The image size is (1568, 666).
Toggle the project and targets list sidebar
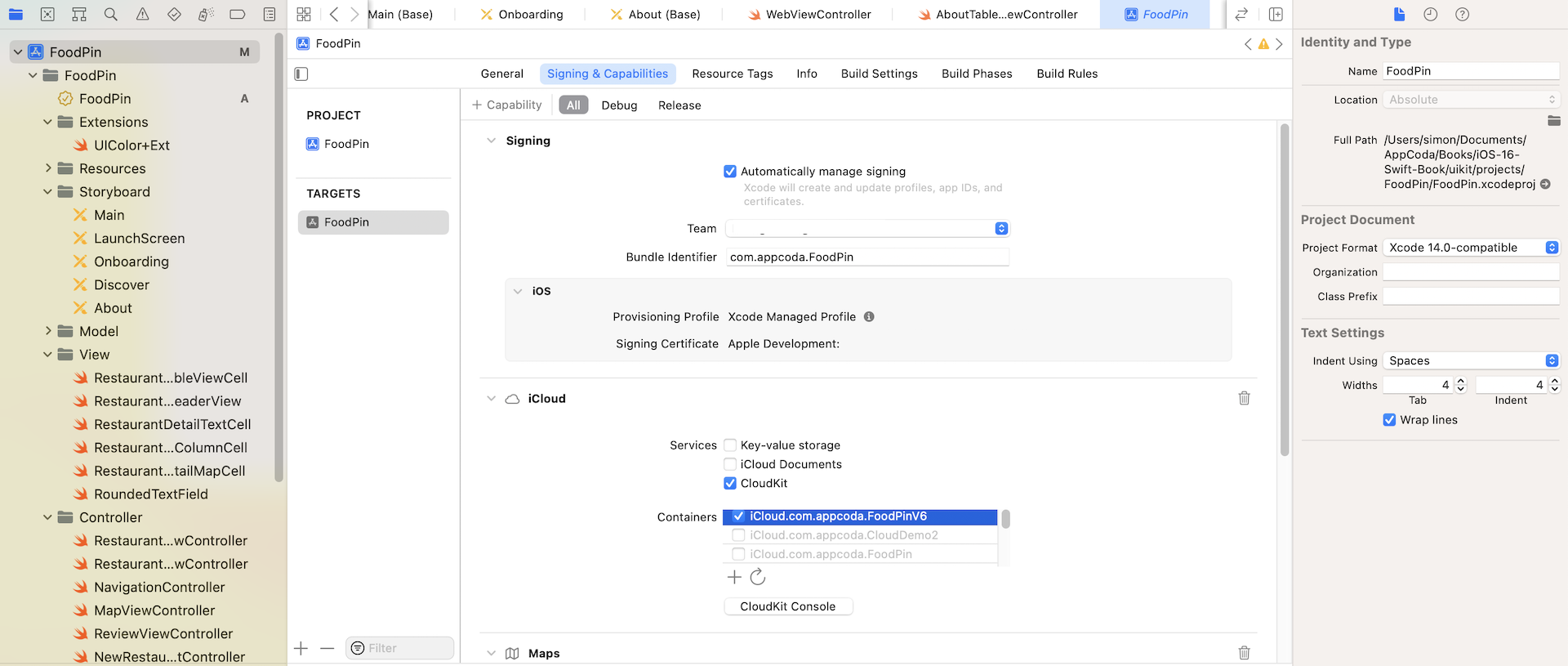(x=301, y=74)
